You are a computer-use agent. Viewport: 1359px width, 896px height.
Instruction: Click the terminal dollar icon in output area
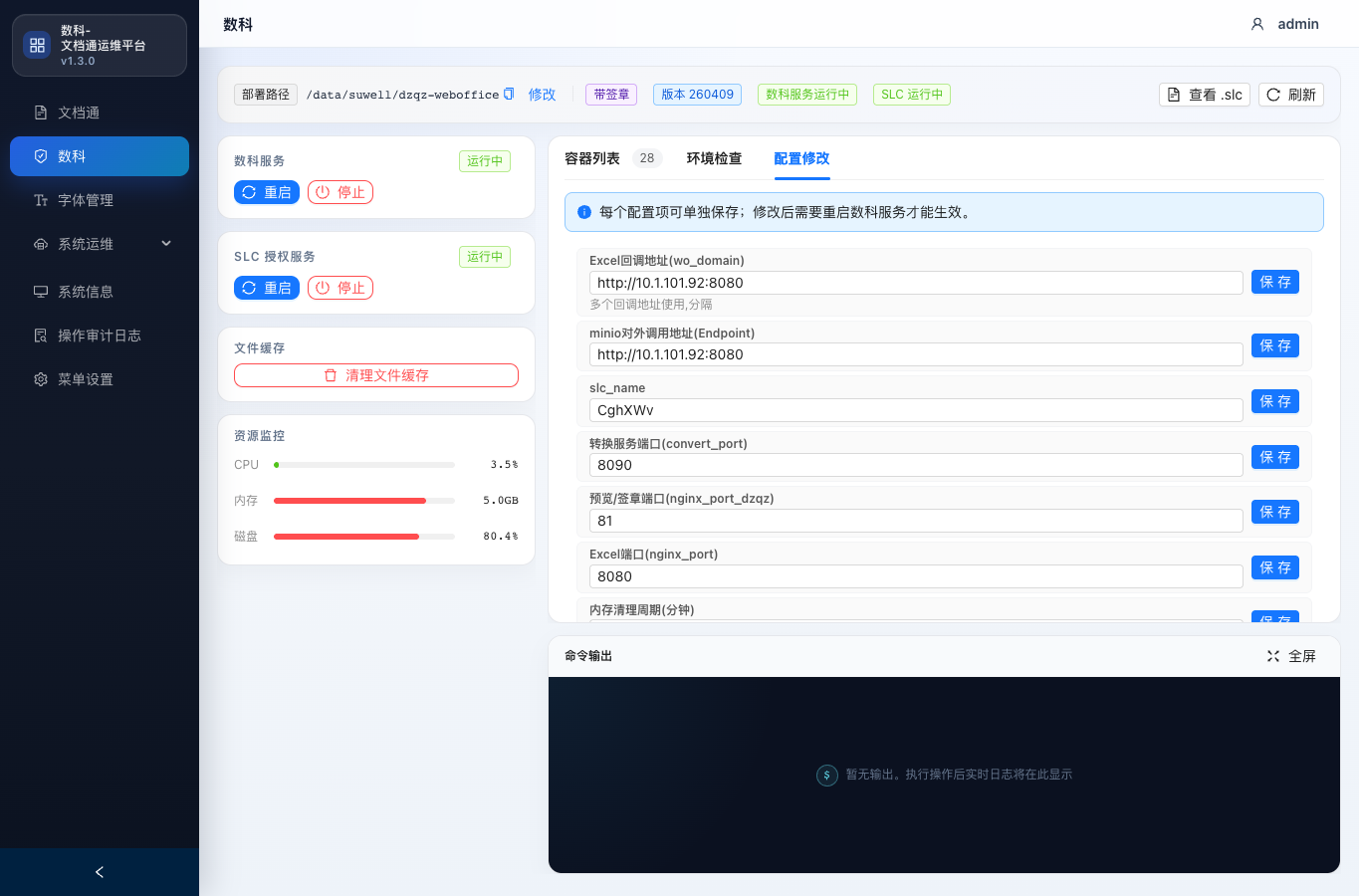click(x=827, y=775)
